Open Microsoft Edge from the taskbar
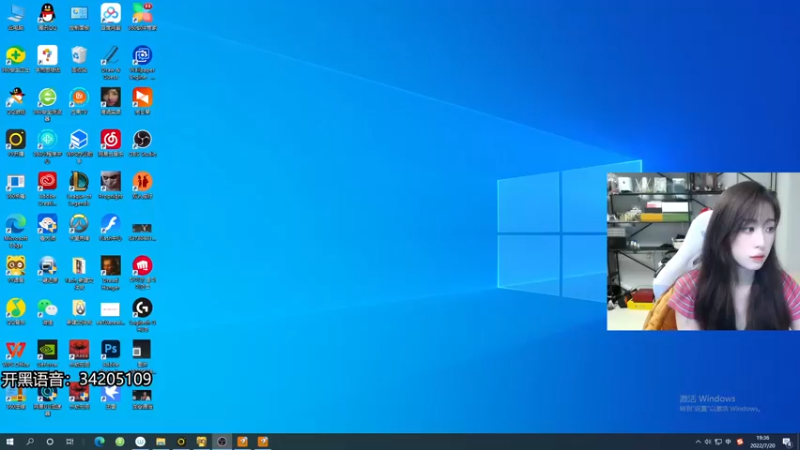This screenshot has height=450, width=800. (x=99, y=442)
